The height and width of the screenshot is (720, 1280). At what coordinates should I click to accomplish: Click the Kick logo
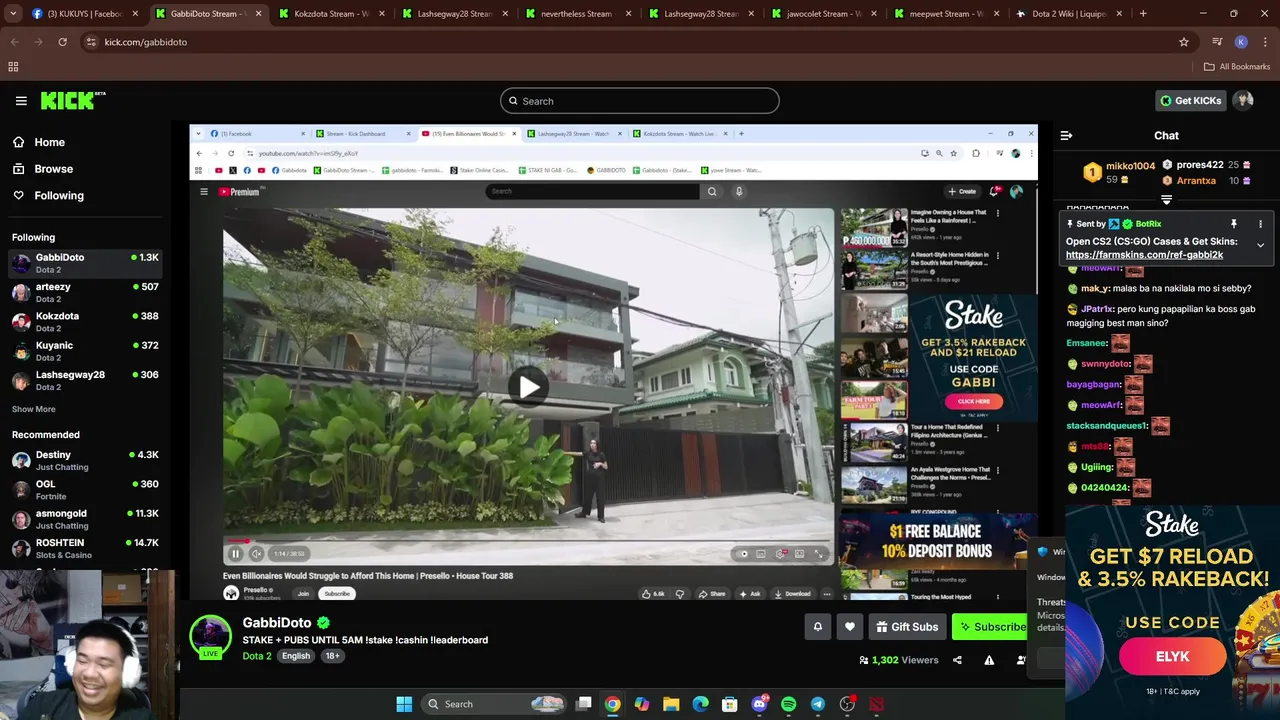73,100
